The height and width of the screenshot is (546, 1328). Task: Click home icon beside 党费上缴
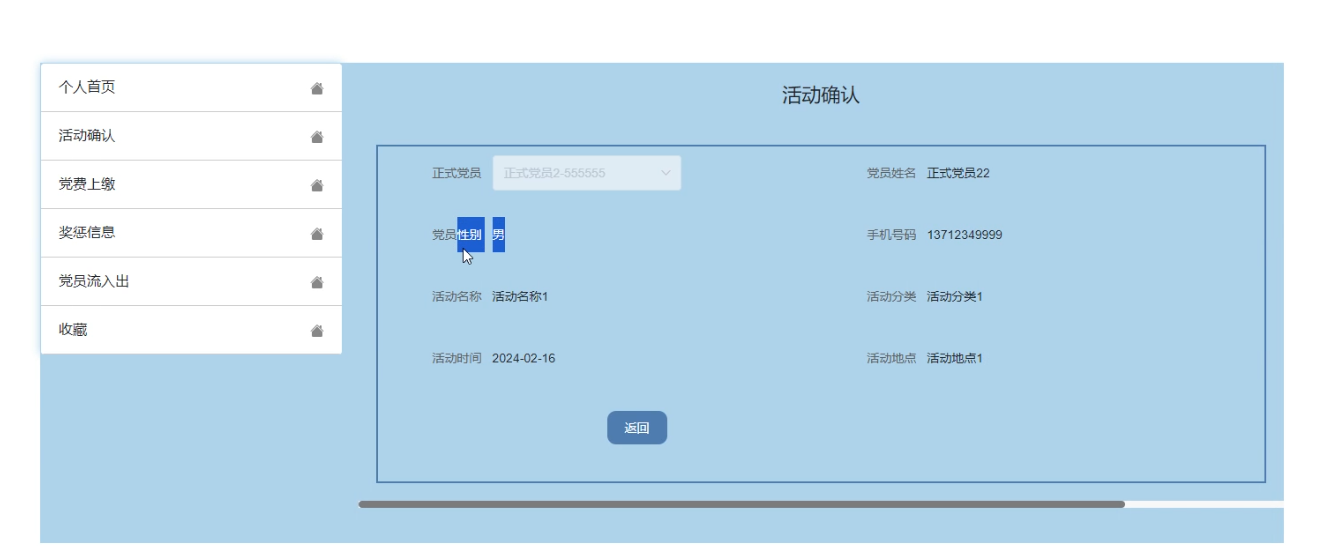317,185
